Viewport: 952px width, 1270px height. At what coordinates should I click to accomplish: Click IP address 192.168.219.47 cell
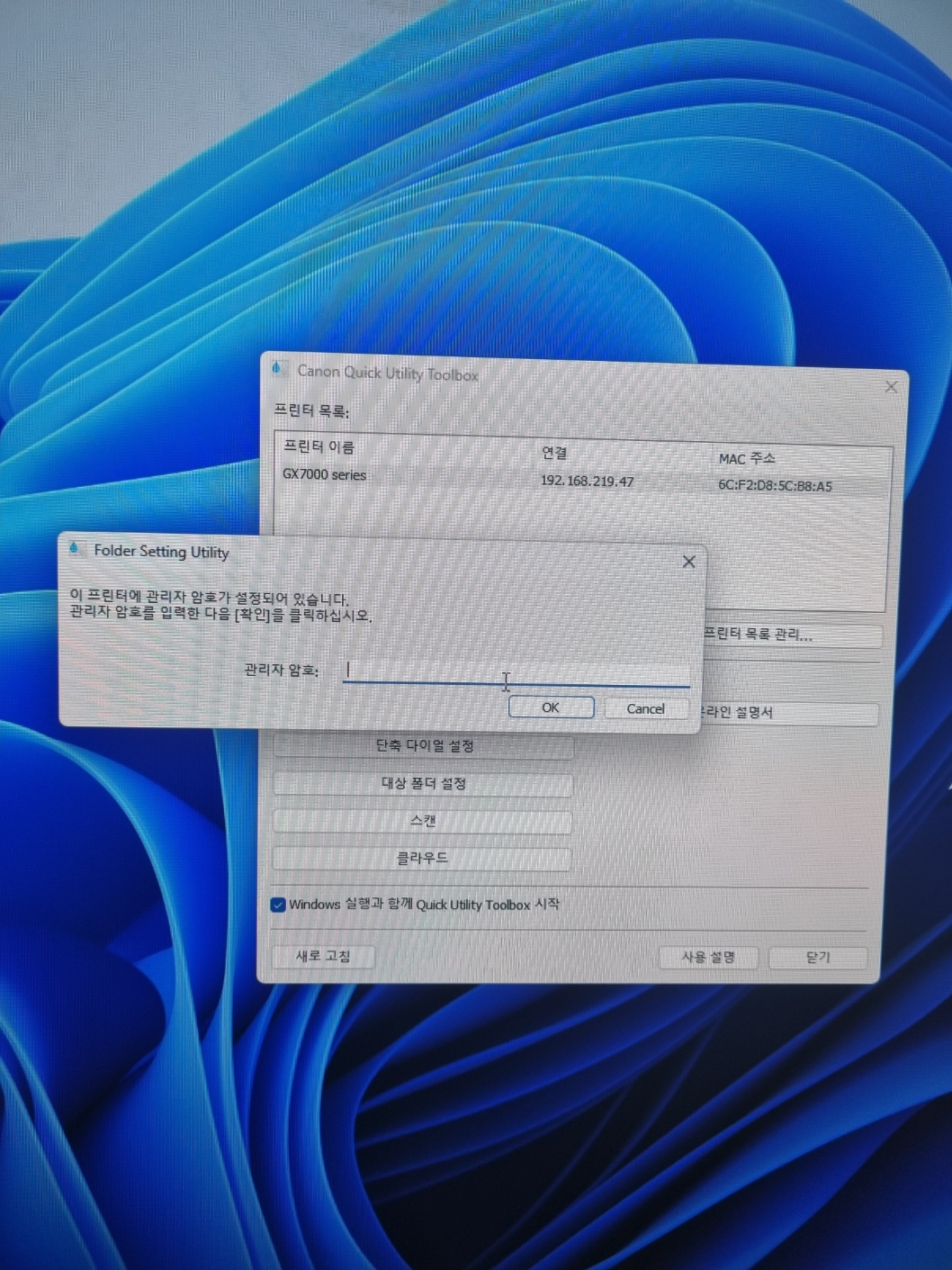(x=587, y=481)
